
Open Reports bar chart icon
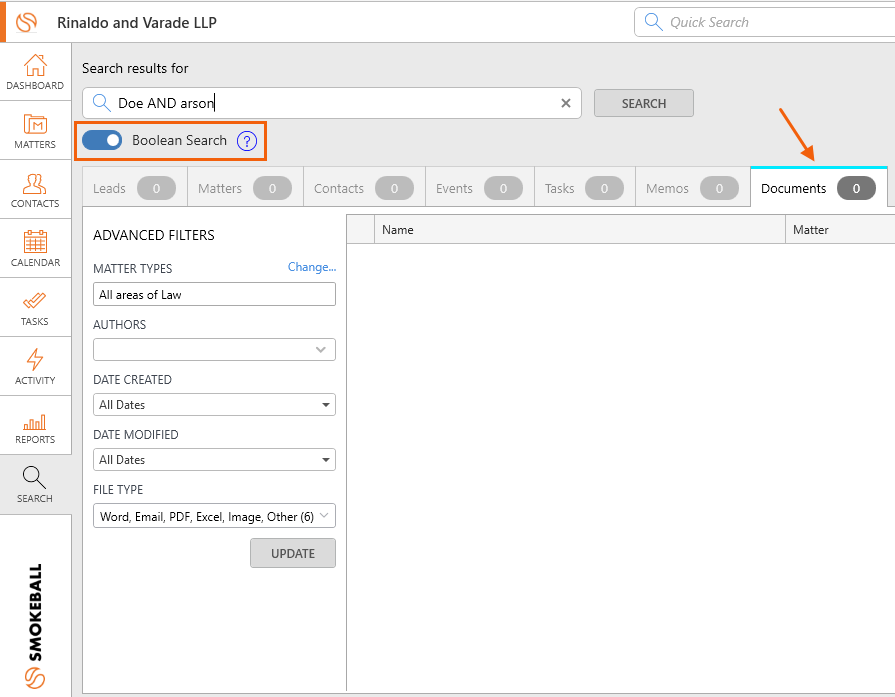35,425
